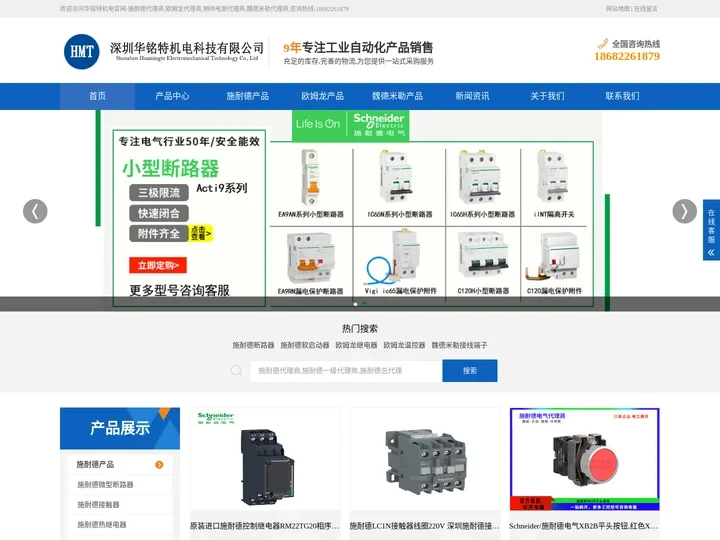This screenshot has height=540, width=720.
Task: Click hot search link 施耐德软启动器
Action: pos(305,345)
